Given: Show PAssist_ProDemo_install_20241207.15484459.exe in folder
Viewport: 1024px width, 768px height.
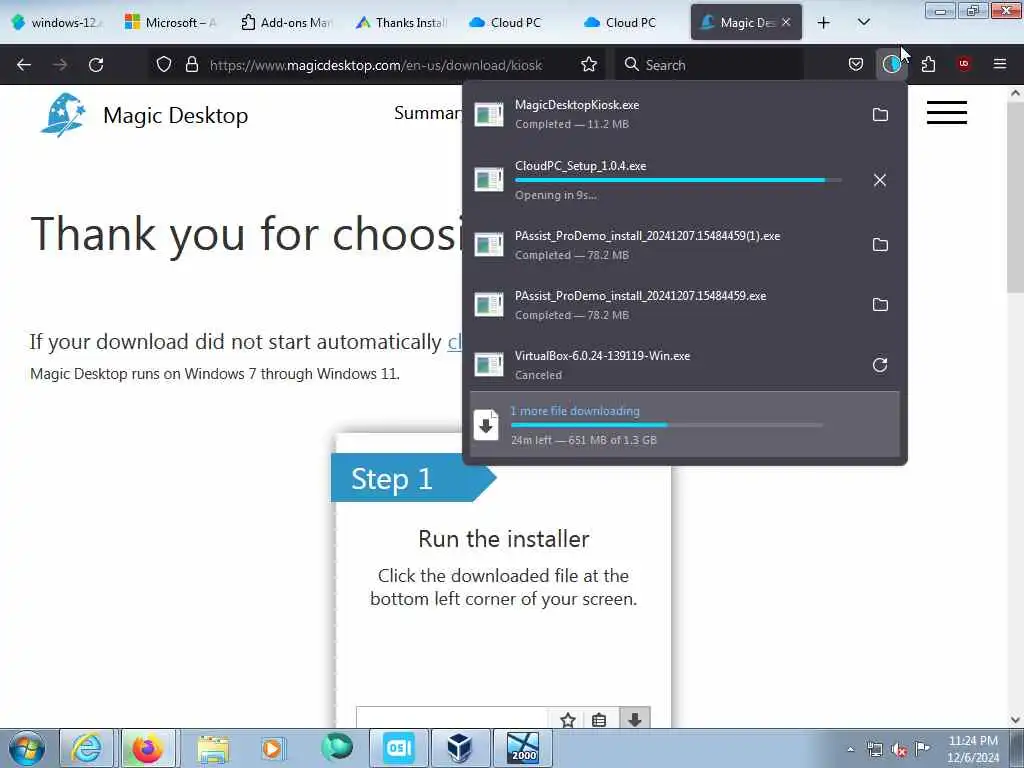Looking at the screenshot, I should [880, 305].
